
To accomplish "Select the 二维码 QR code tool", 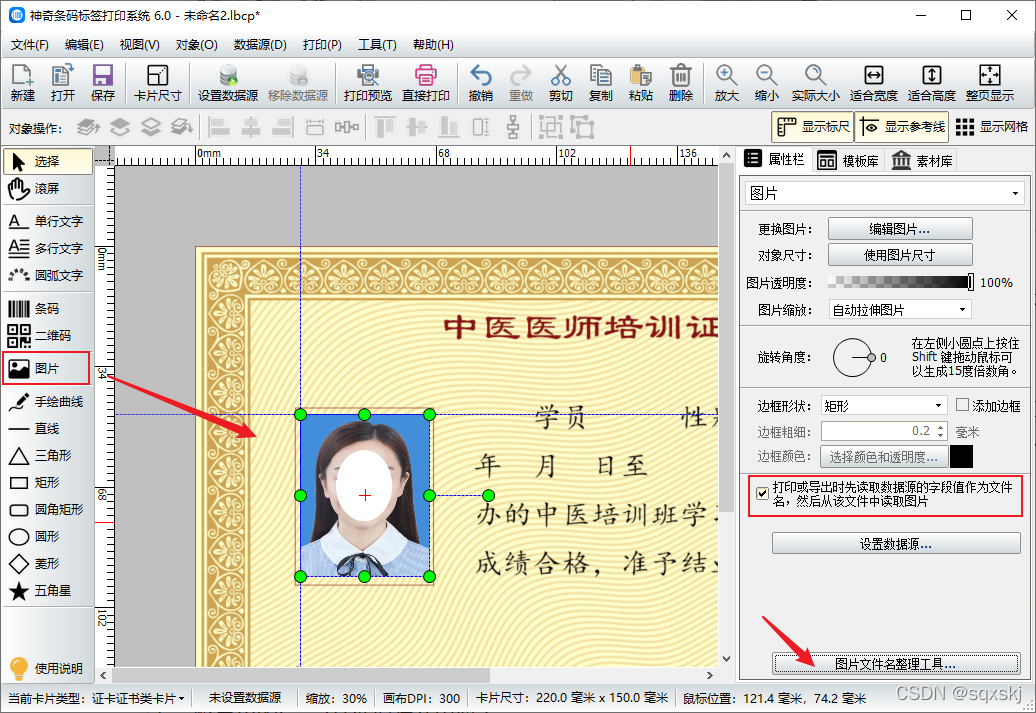I will tap(48, 336).
